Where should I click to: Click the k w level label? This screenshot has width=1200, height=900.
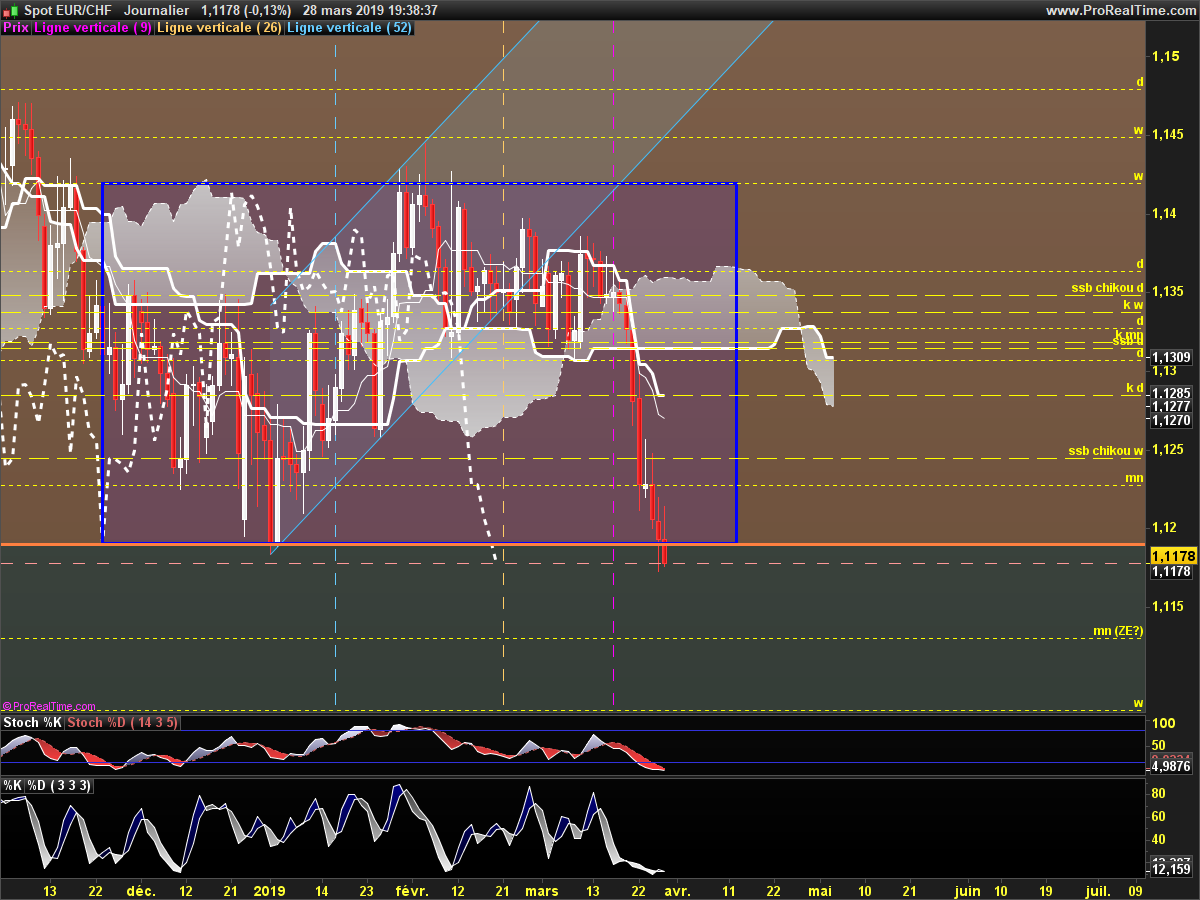1133,305
